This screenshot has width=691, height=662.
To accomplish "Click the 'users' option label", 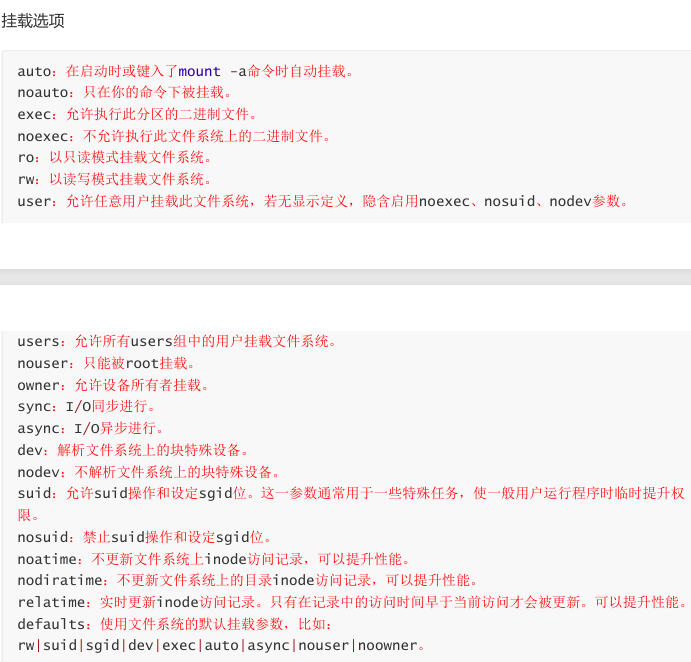I will click(x=38, y=341).
